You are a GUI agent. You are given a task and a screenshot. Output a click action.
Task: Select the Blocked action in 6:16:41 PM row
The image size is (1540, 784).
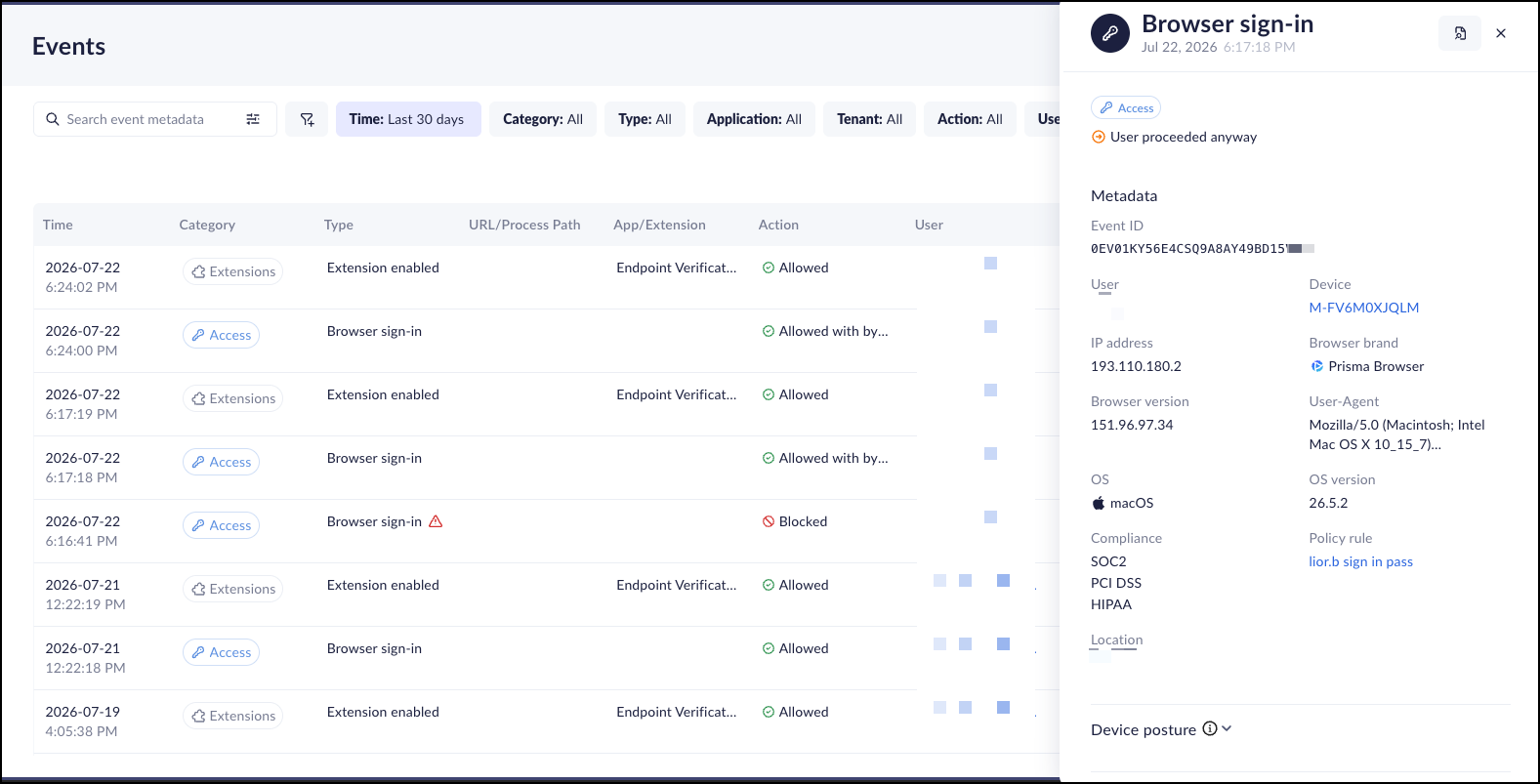(794, 521)
